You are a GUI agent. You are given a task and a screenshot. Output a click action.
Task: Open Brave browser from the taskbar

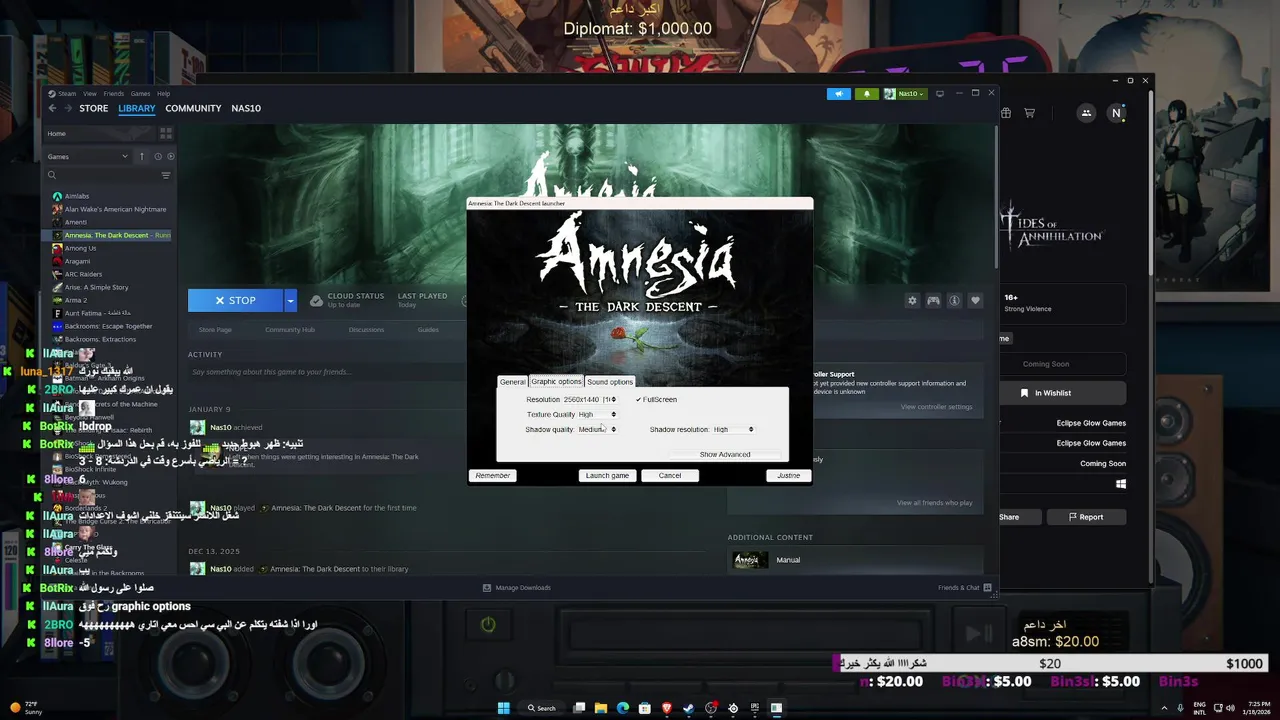(x=667, y=708)
